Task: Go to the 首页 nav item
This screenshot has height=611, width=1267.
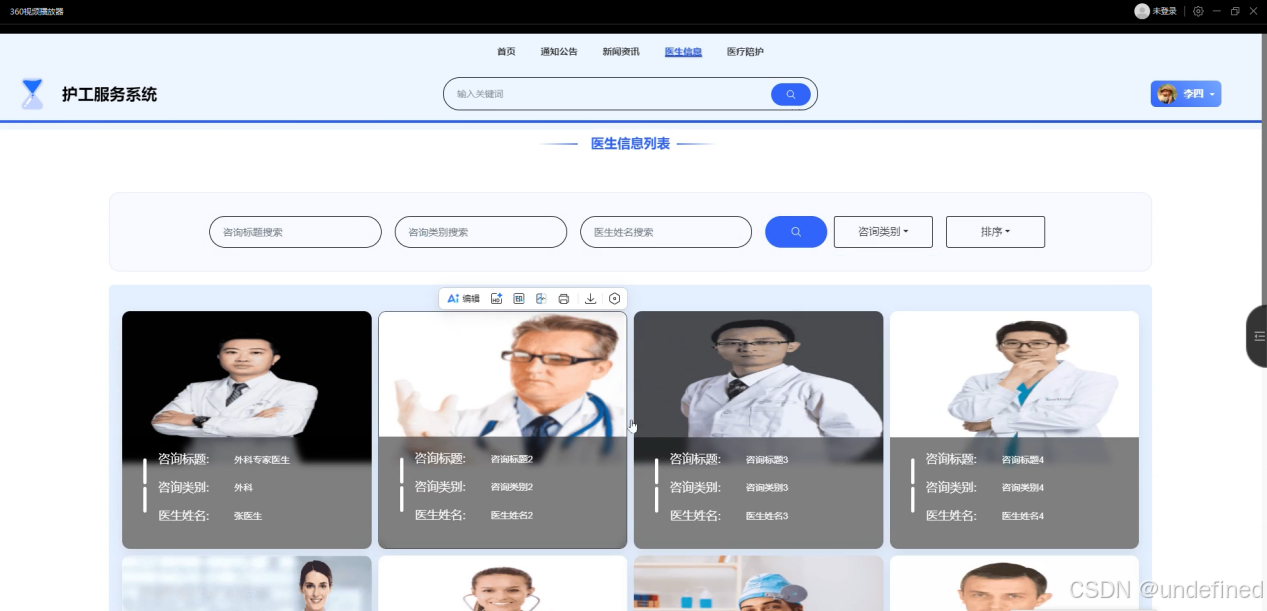Action: pyautogui.click(x=506, y=52)
